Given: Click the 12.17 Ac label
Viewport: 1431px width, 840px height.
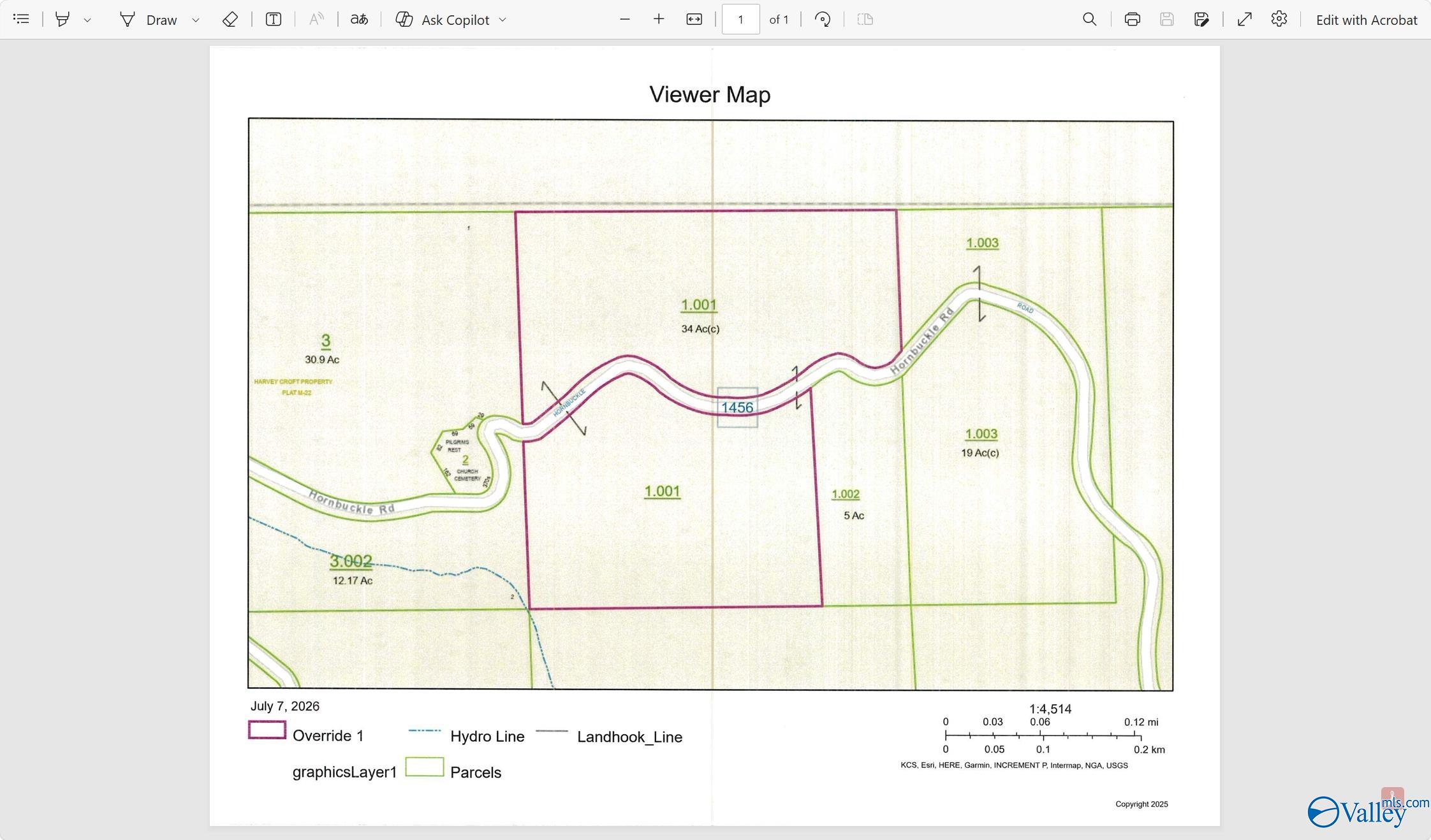Looking at the screenshot, I should click(x=353, y=581).
